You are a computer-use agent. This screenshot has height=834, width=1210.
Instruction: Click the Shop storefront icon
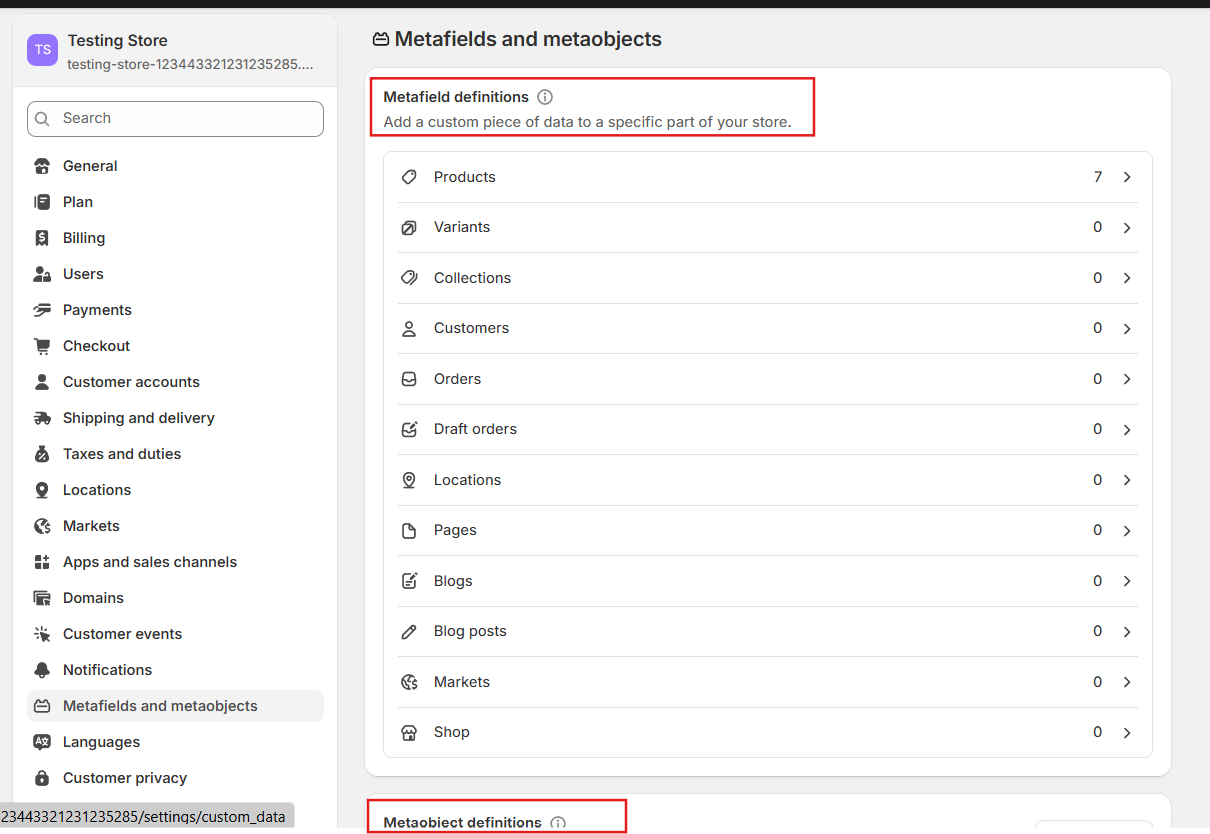pyautogui.click(x=409, y=732)
